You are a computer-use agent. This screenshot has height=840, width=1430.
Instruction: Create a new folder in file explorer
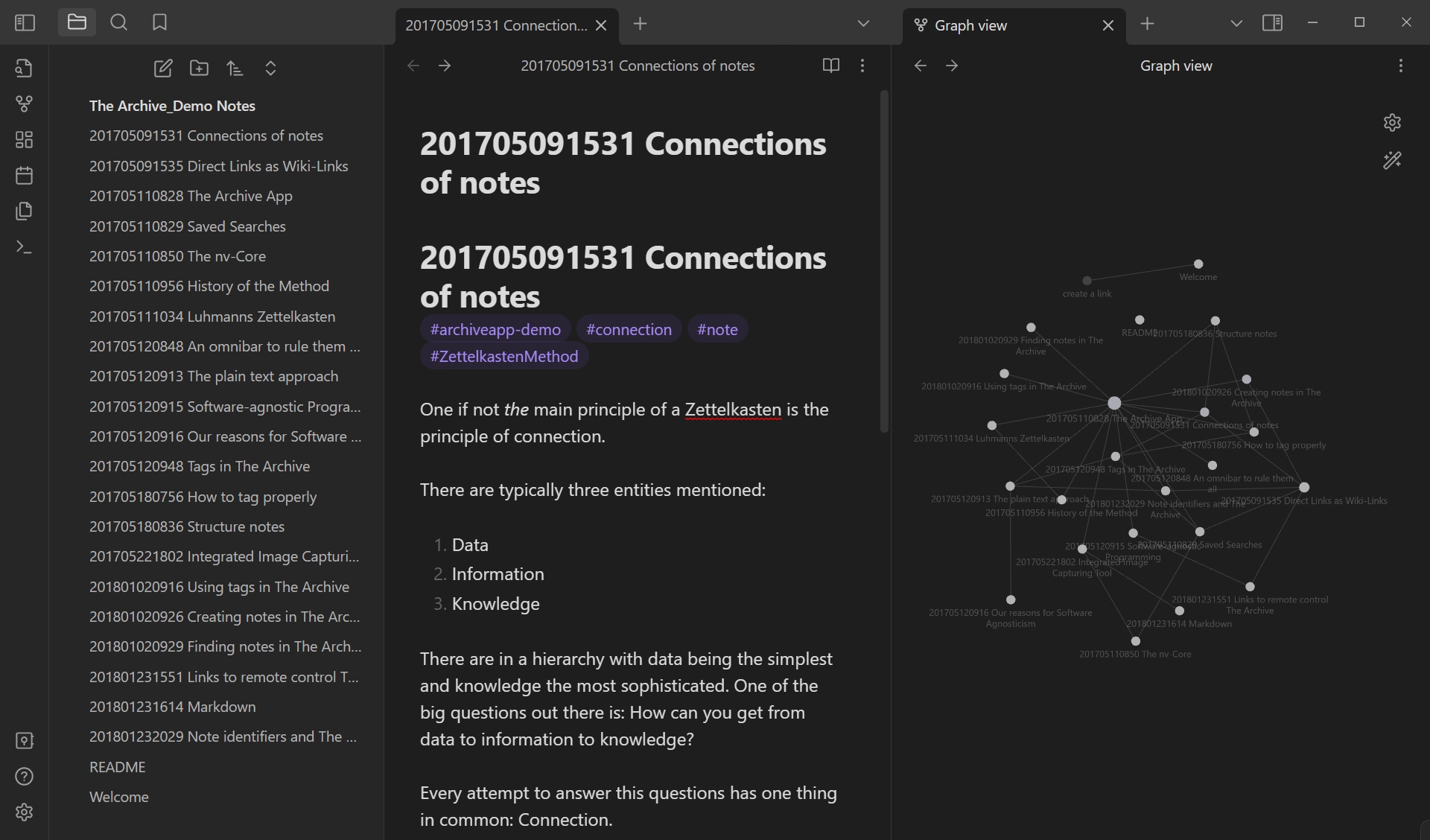click(x=199, y=69)
